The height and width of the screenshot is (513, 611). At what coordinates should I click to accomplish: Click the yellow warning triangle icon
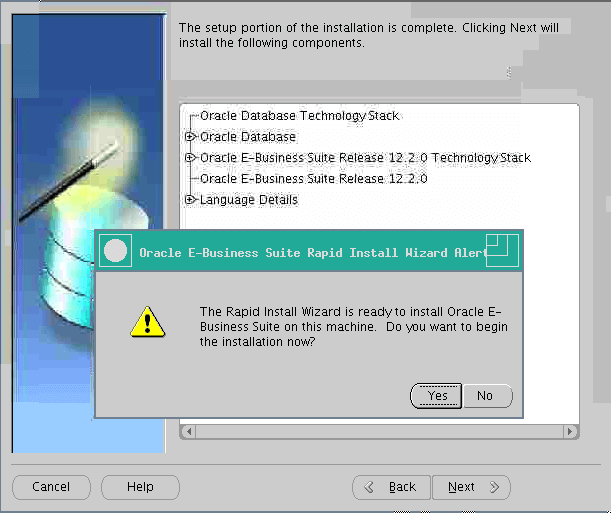tap(149, 322)
